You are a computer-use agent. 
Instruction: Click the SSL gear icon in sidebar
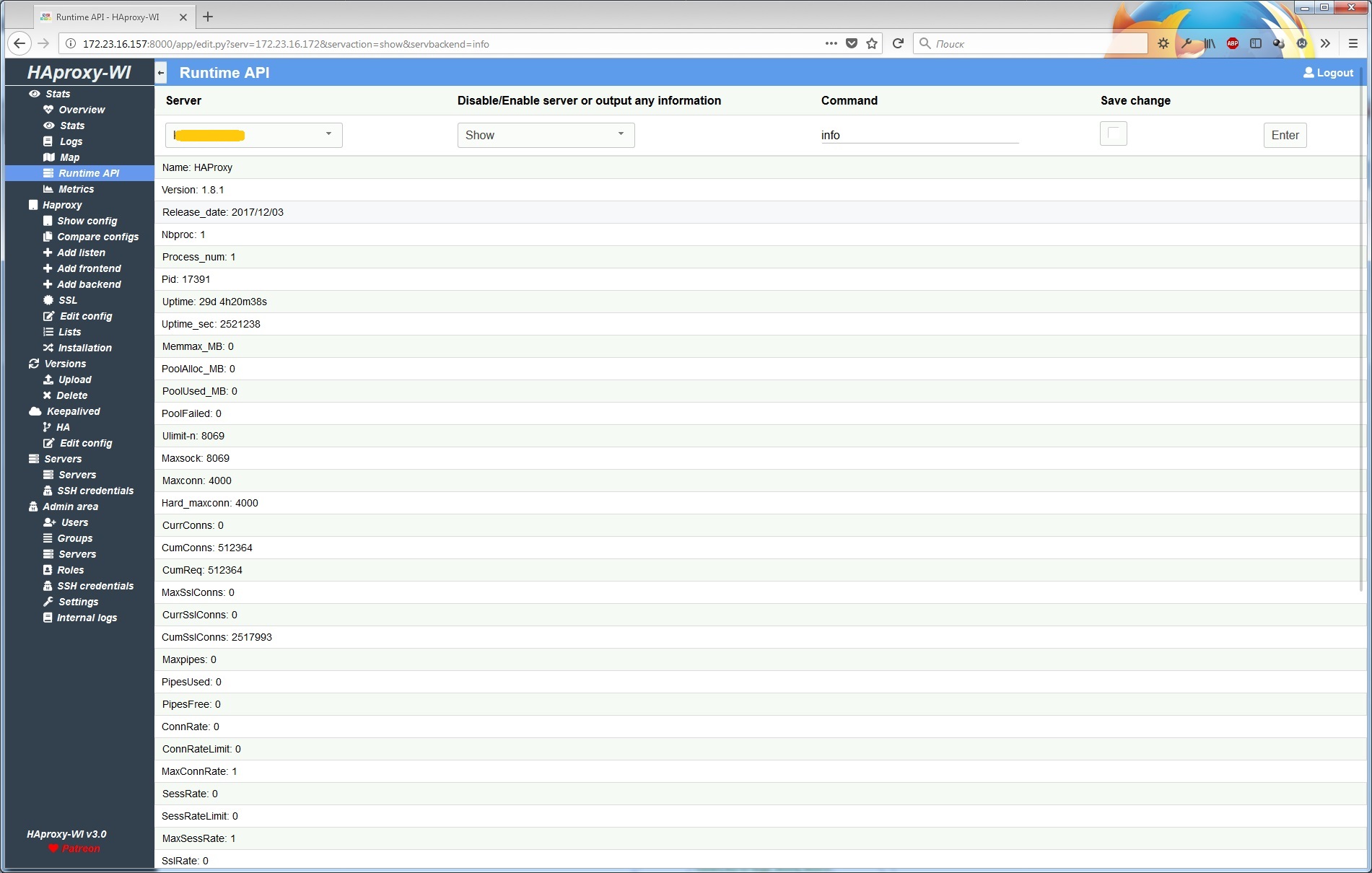pos(48,300)
